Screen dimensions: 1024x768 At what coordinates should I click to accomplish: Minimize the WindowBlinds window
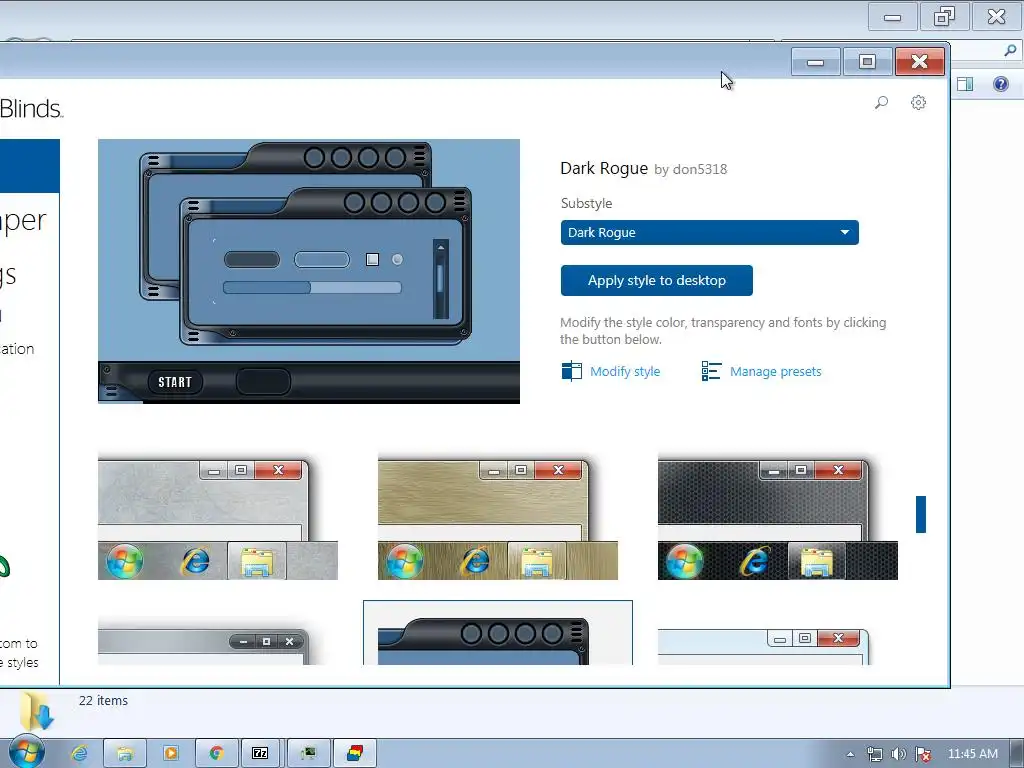816,62
